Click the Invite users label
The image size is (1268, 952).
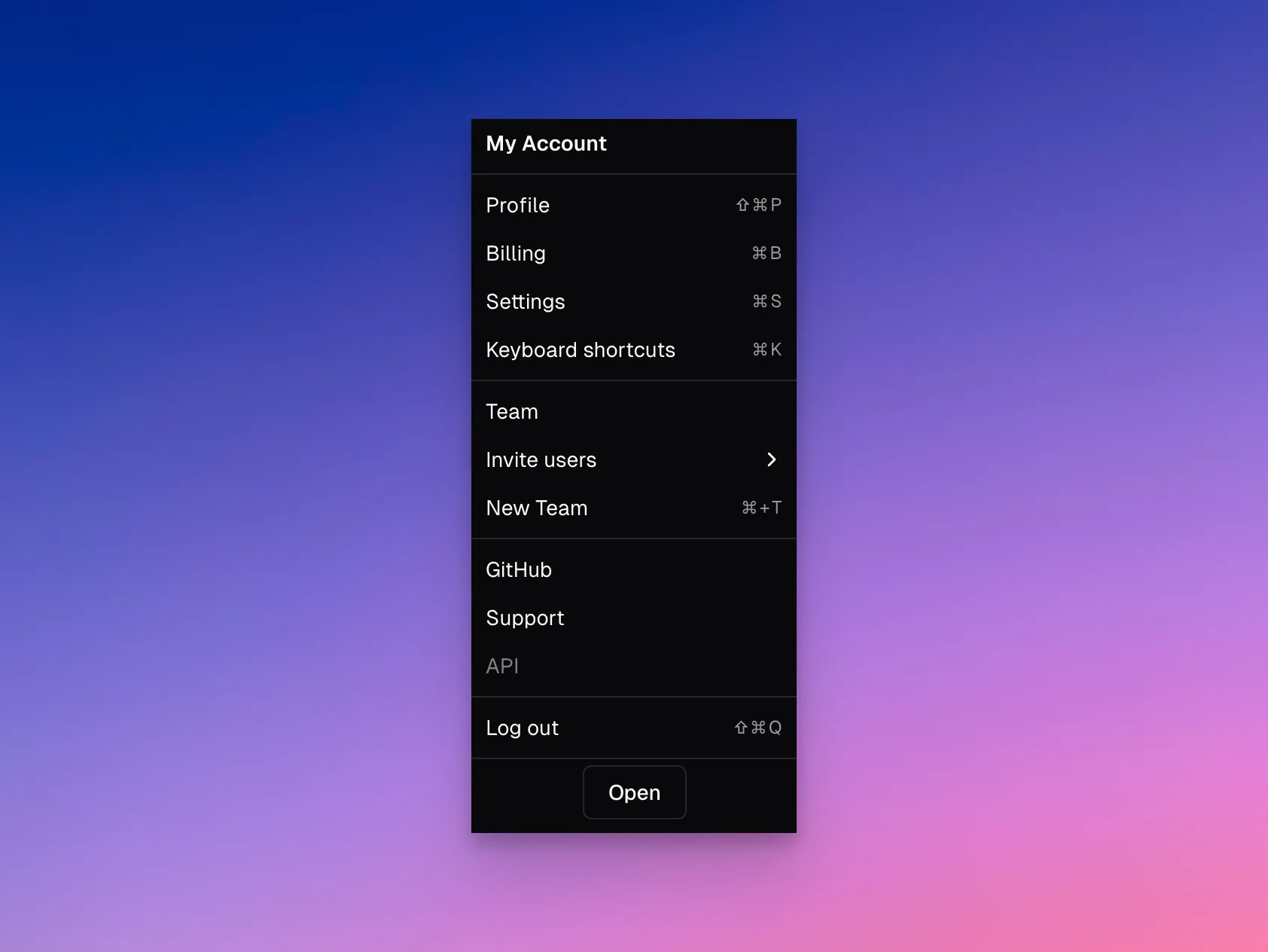(541, 459)
